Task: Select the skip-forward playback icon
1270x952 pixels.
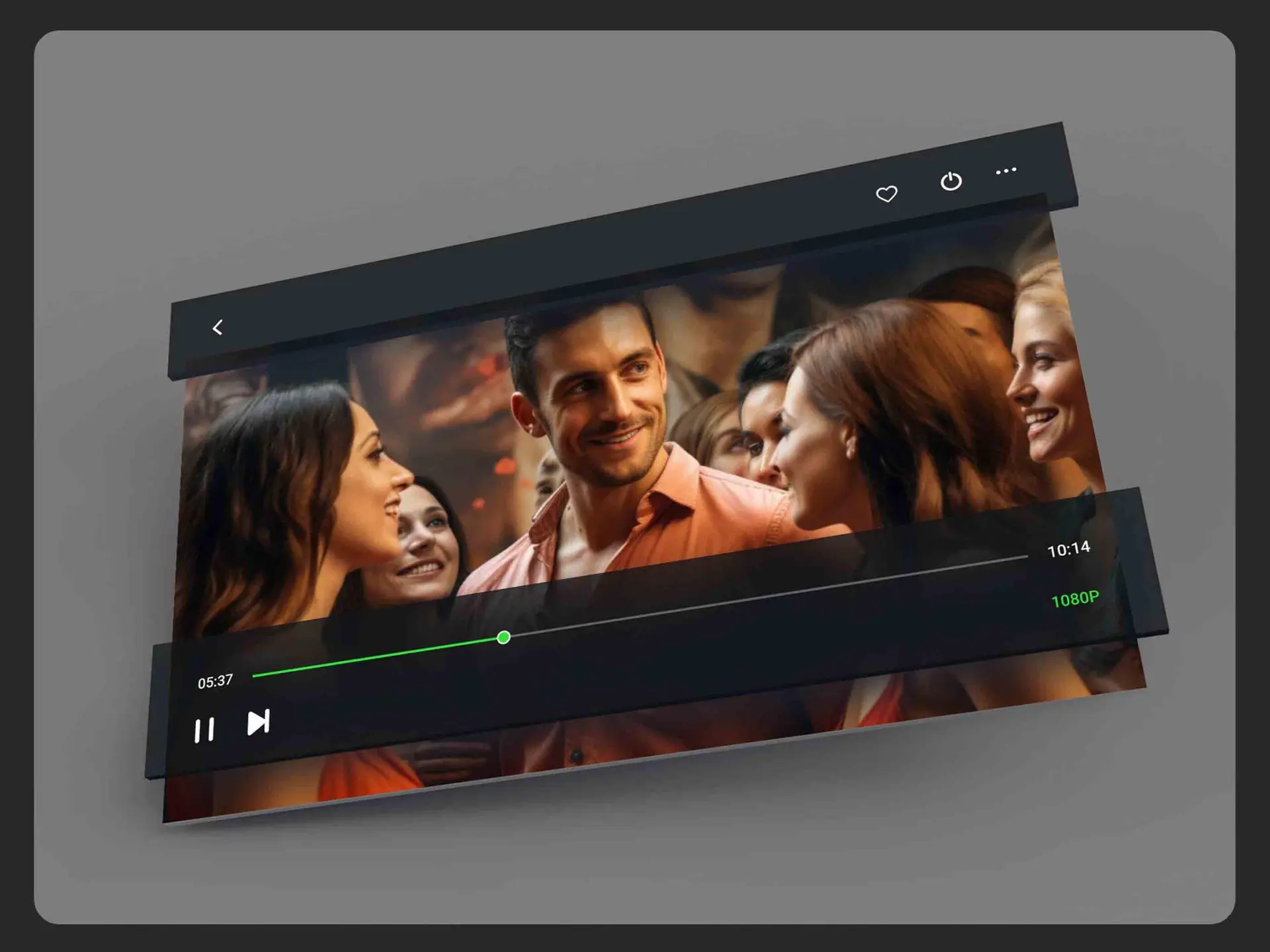Action: [x=258, y=723]
